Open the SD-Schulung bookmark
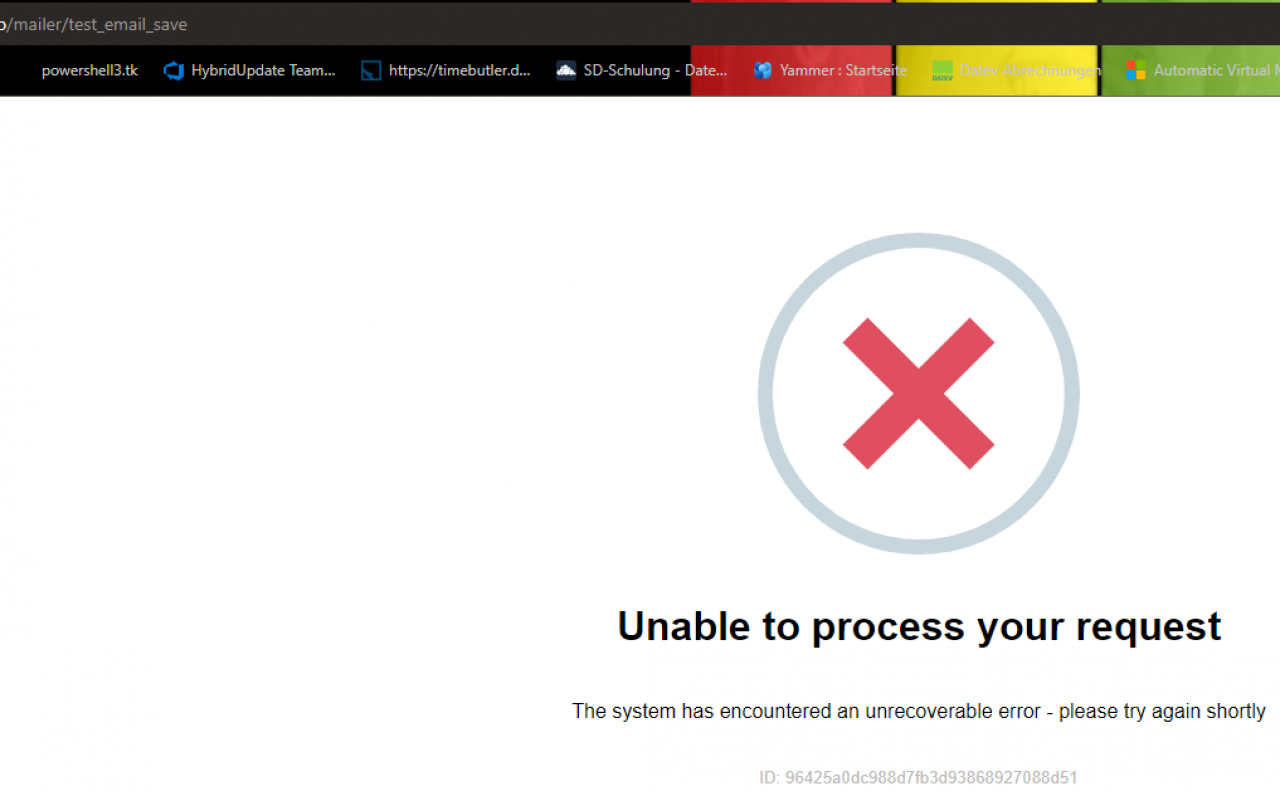The height and width of the screenshot is (791, 1280). 642,70
